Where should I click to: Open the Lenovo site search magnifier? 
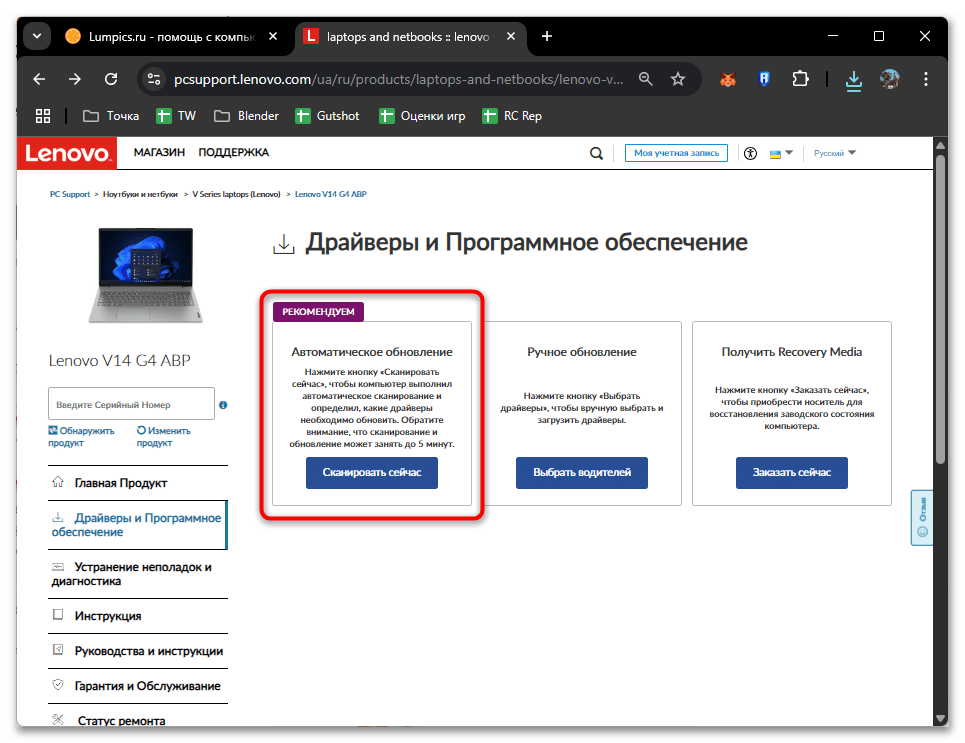point(596,153)
